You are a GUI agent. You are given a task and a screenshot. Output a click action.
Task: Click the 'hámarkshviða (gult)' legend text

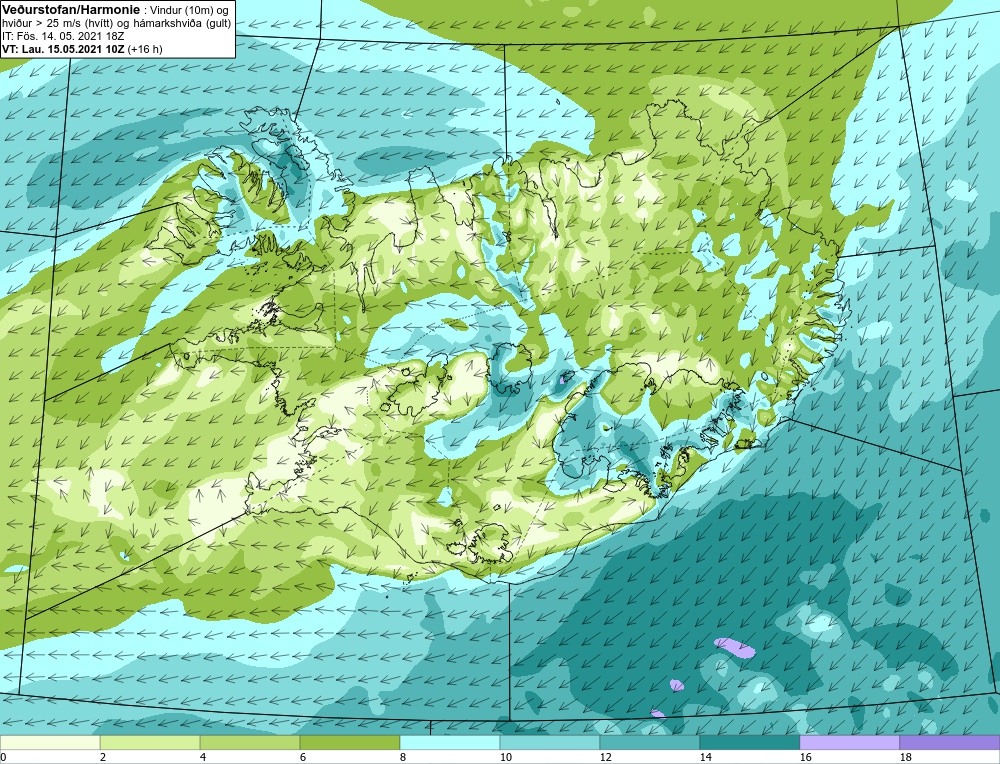[182, 24]
